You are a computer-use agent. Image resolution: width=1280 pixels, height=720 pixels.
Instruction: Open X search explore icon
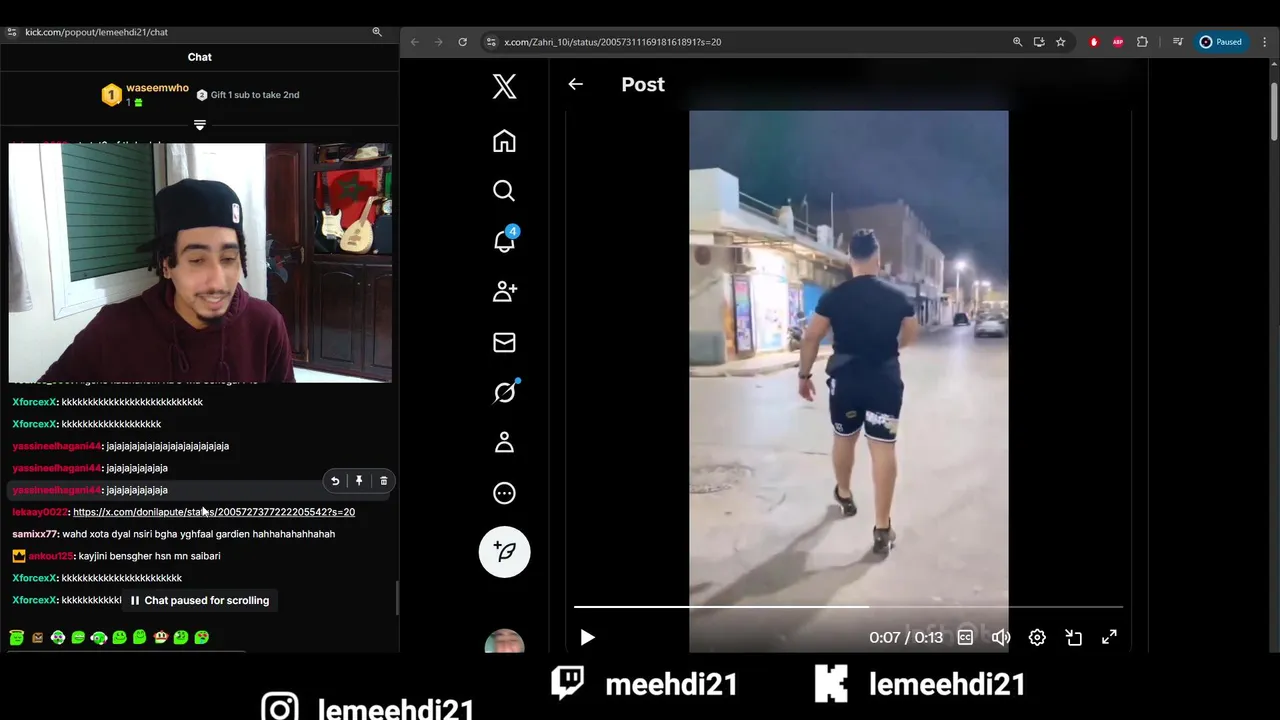click(x=504, y=191)
